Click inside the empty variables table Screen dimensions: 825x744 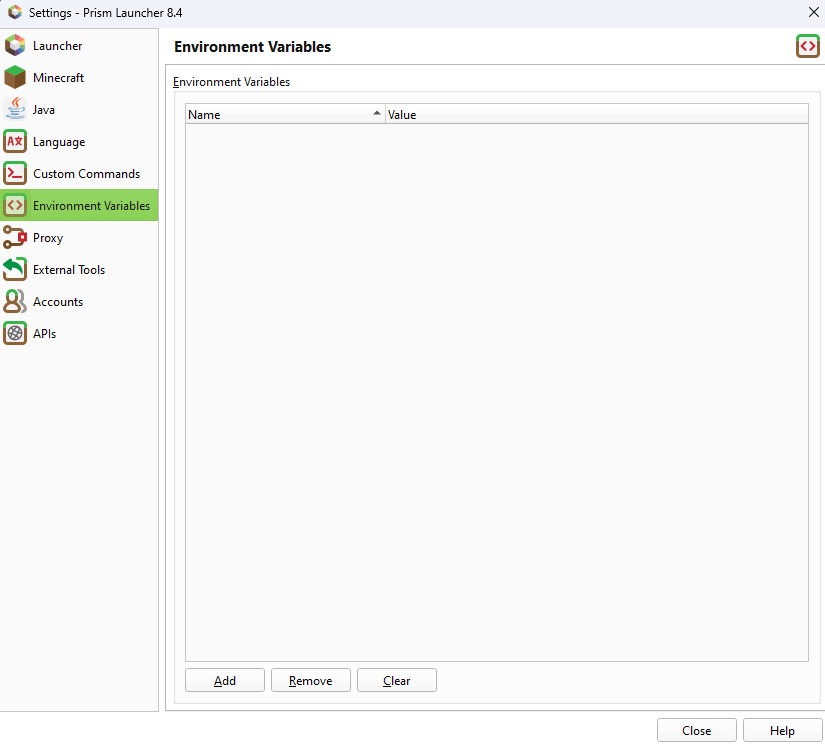(496, 390)
